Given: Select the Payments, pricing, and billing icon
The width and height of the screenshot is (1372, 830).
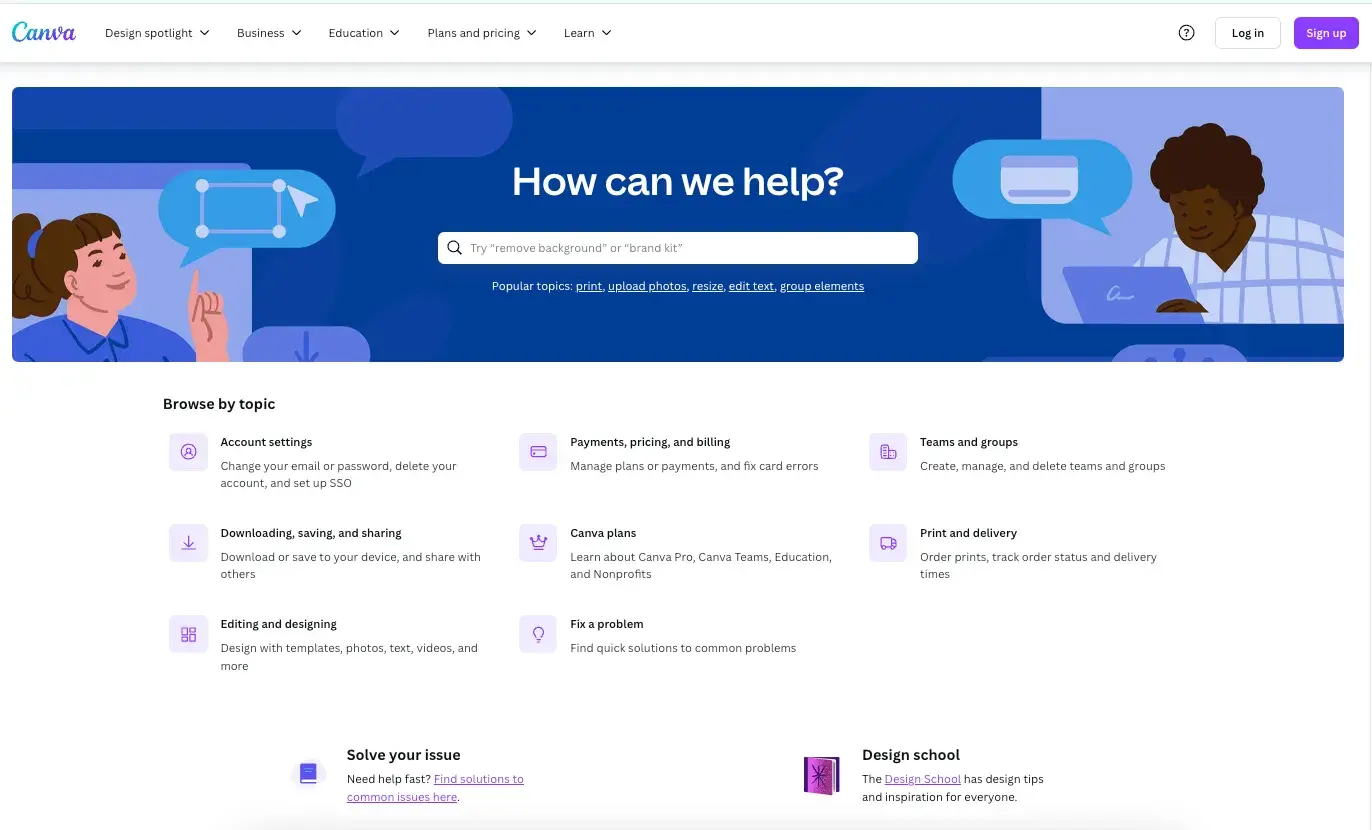Looking at the screenshot, I should click(538, 452).
